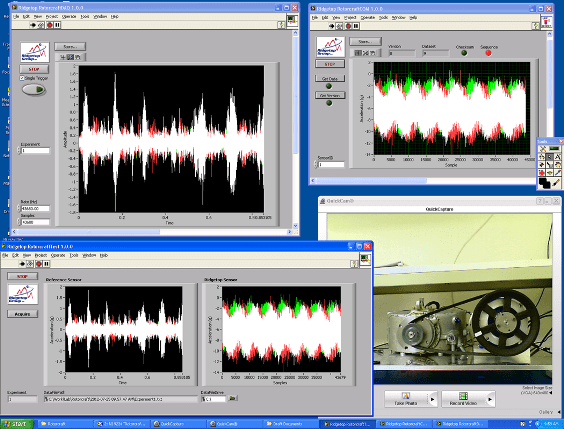
Task: Click the Pause icon in the RotorcraftDAQ toolbar
Action: tap(57, 25)
